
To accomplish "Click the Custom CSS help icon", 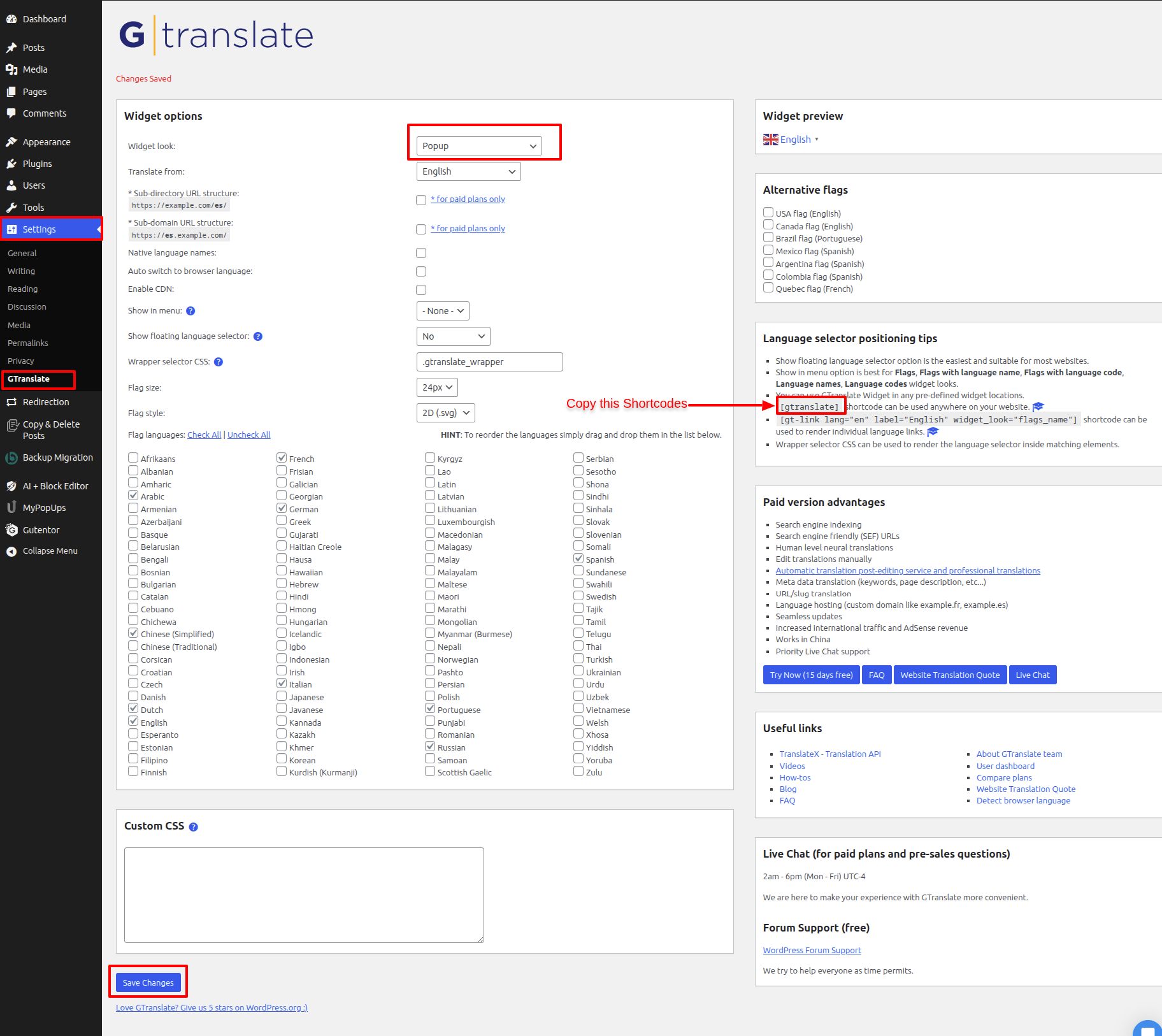I will tap(194, 827).
